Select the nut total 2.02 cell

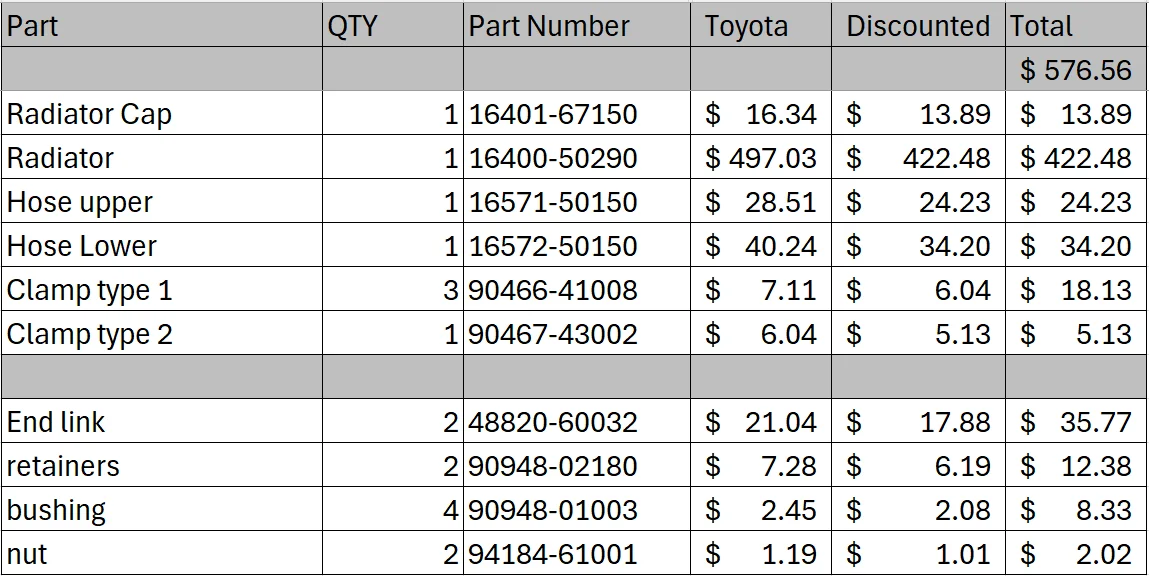click(1076, 553)
